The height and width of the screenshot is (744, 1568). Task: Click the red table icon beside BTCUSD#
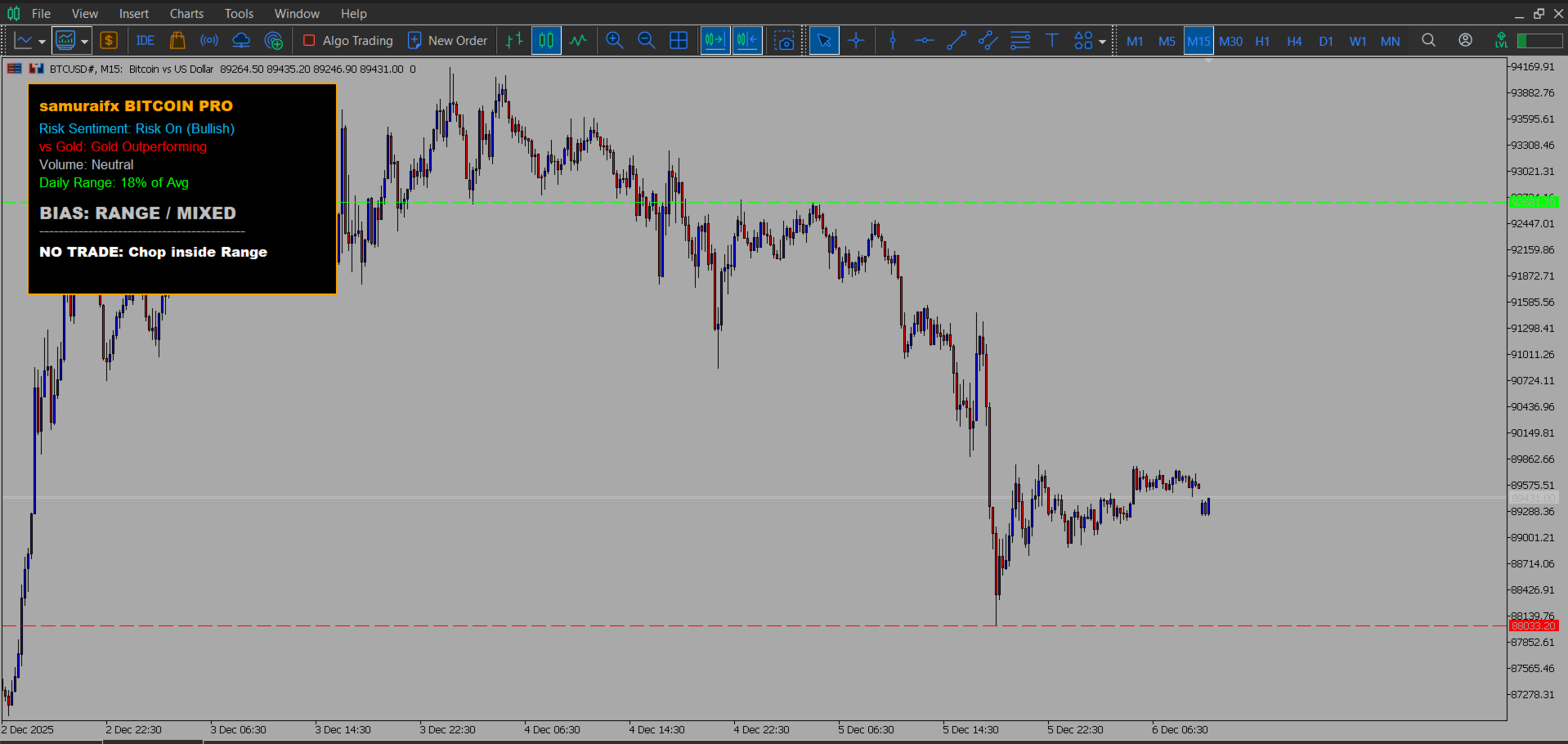click(x=14, y=69)
